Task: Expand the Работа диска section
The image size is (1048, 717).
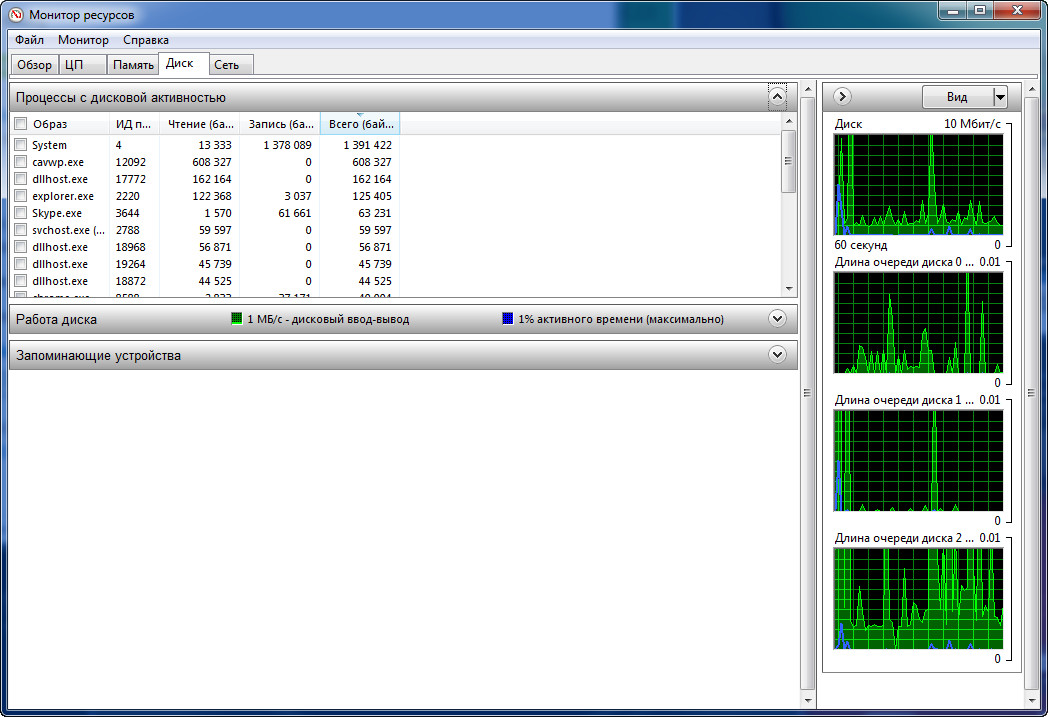Action: pyautogui.click(x=777, y=319)
